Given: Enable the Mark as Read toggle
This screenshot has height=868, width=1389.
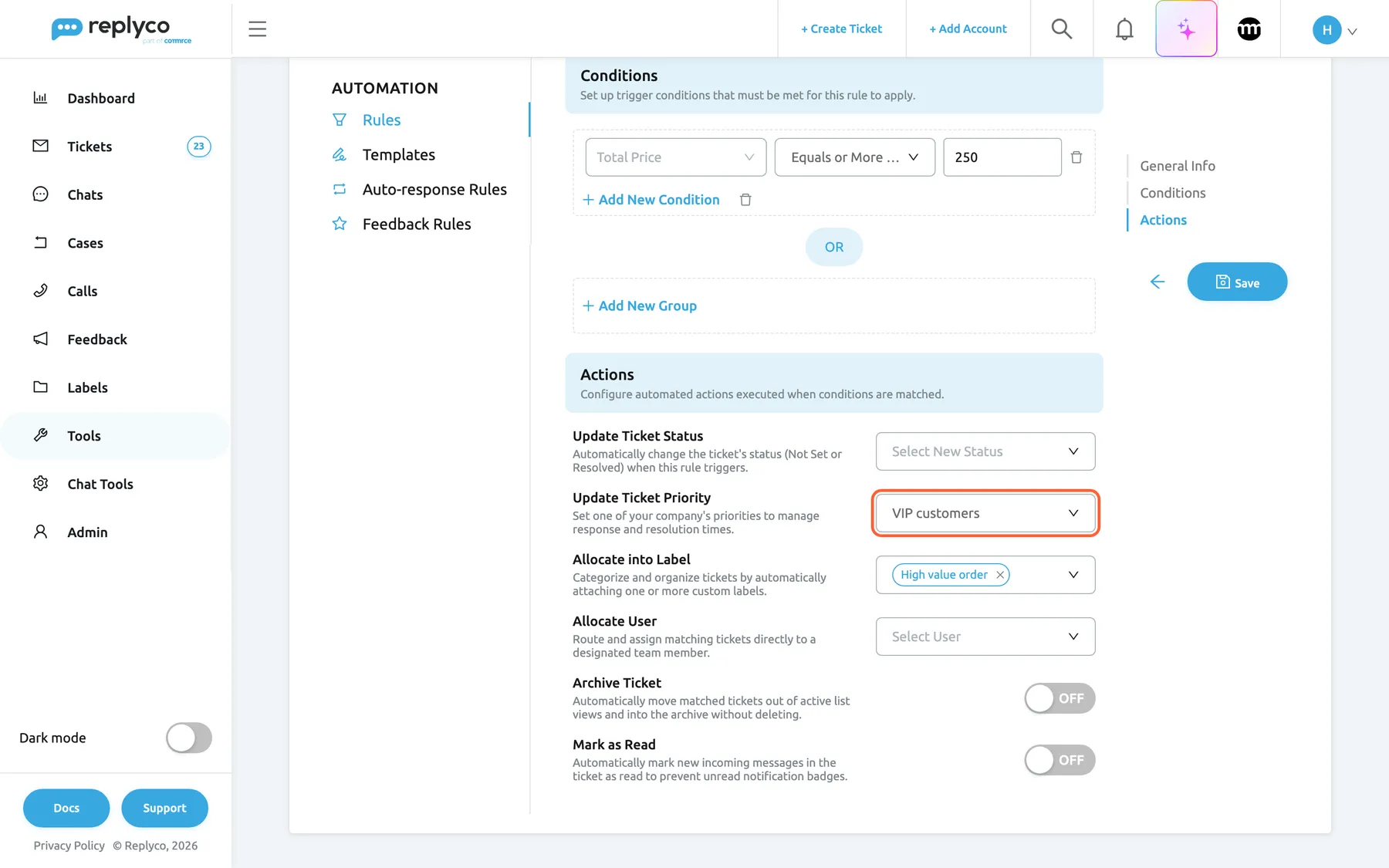Looking at the screenshot, I should (1059, 760).
